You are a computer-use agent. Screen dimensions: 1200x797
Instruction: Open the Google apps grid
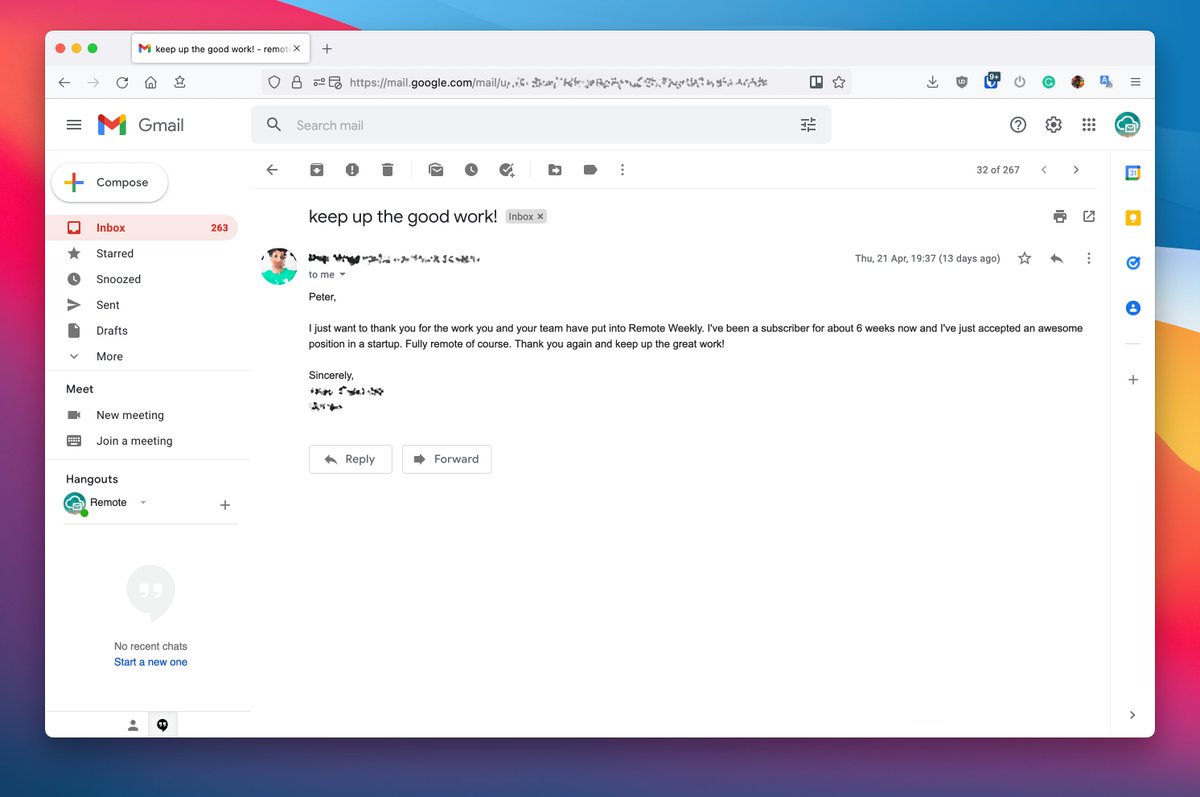coord(1089,125)
